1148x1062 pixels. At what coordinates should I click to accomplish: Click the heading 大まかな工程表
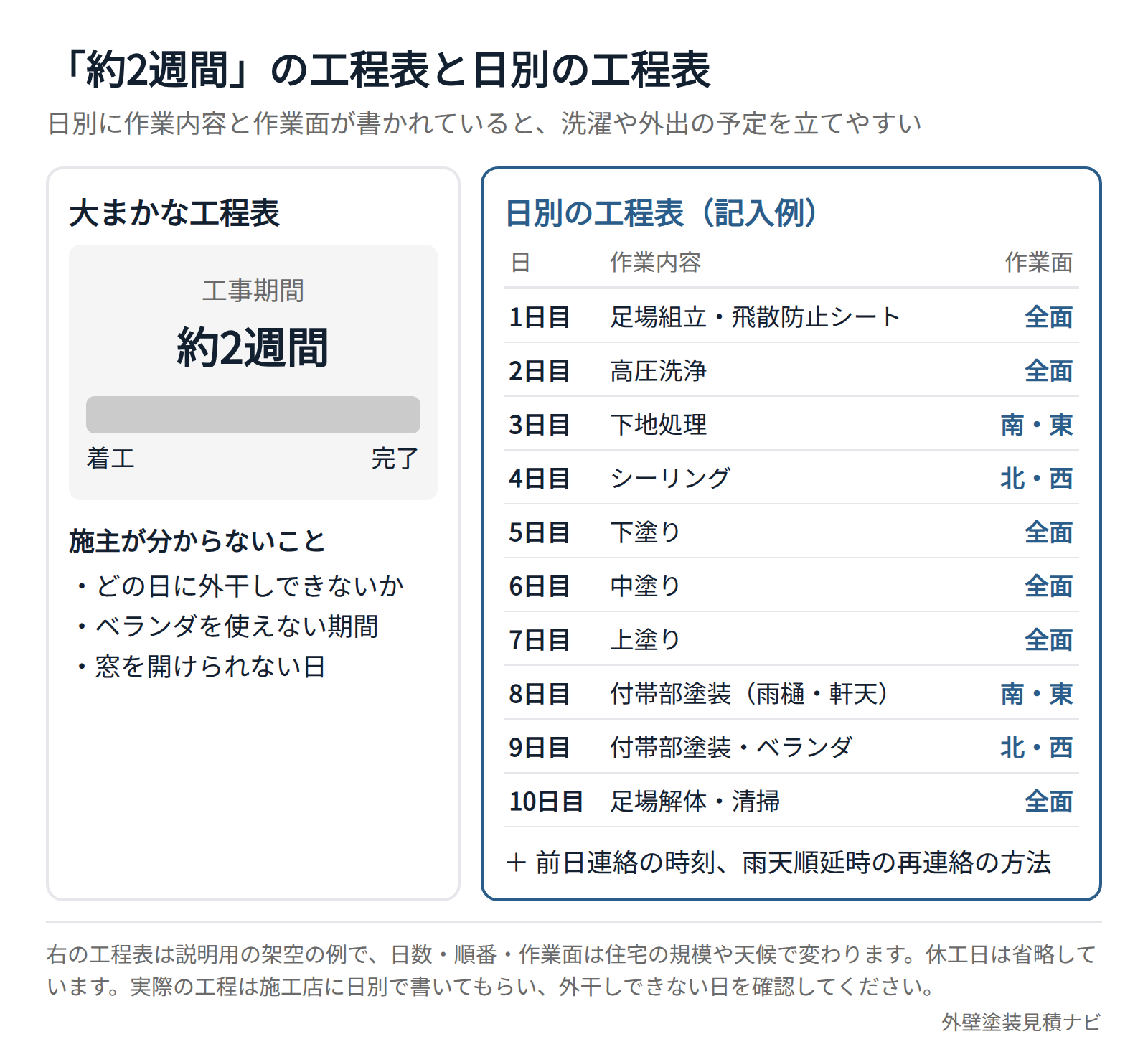[174, 213]
